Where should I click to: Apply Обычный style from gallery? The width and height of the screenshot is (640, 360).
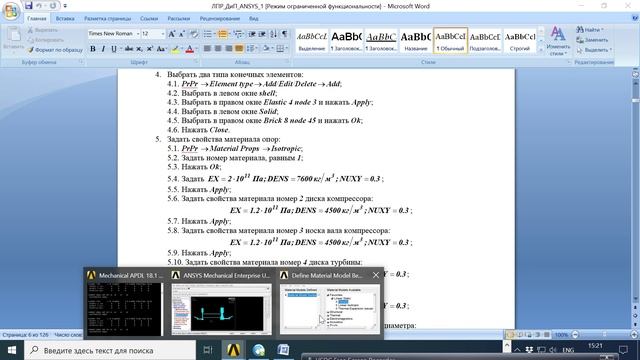pyautogui.click(x=450, y=41)
